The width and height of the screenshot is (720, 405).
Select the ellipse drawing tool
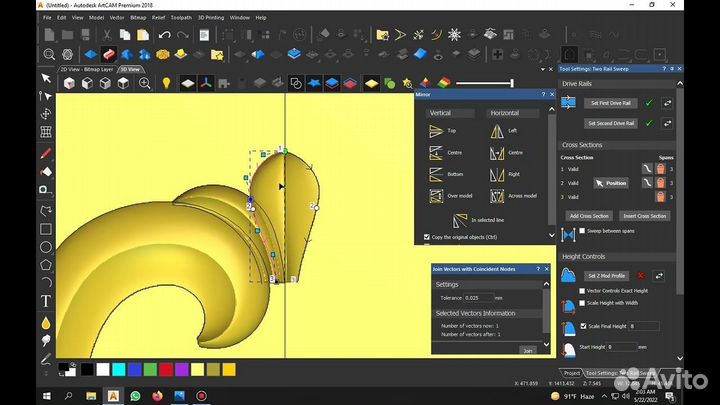coord(46,247)
